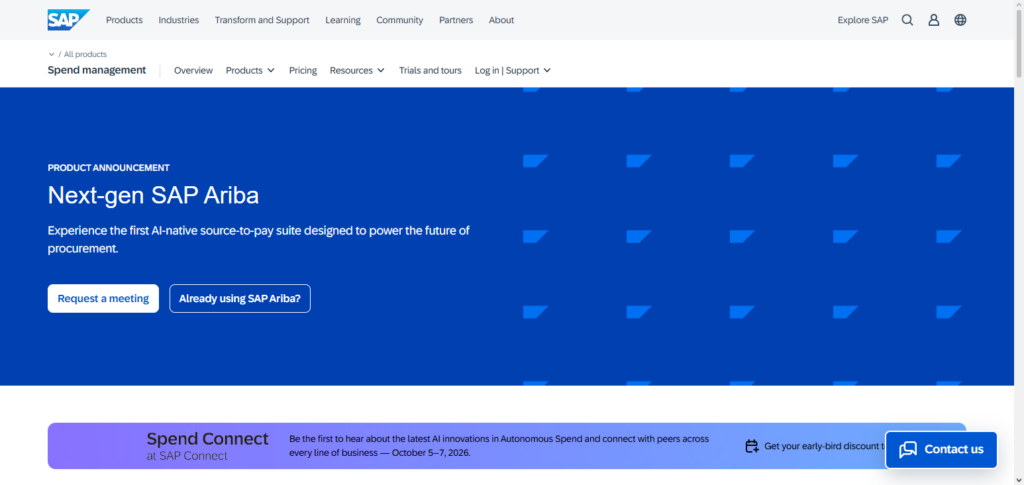This screenshot has width=1024, height=485.
Task: Click the Contact us button
Action: coord(941,450)
